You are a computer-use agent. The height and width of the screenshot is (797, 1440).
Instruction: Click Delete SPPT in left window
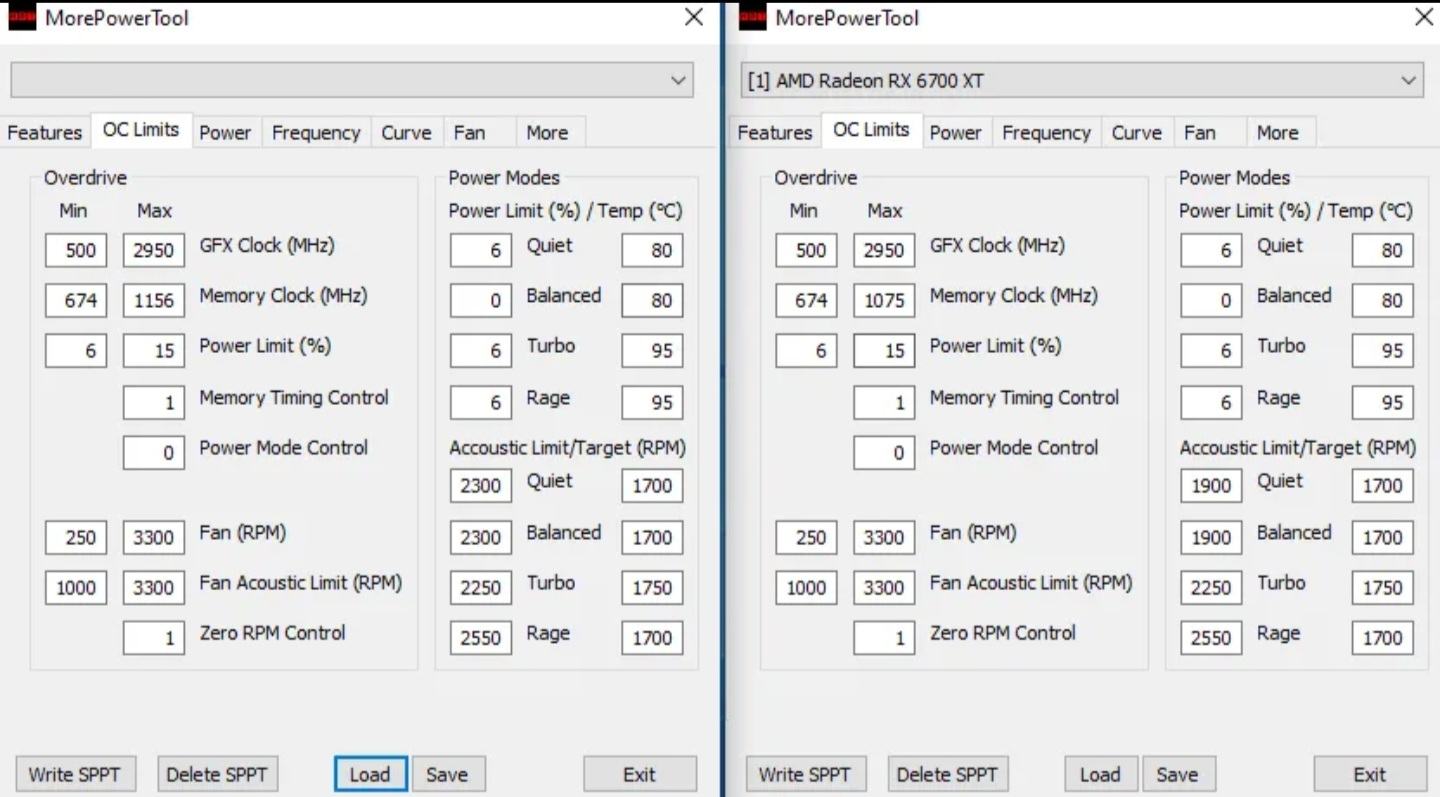click(217, 774)
